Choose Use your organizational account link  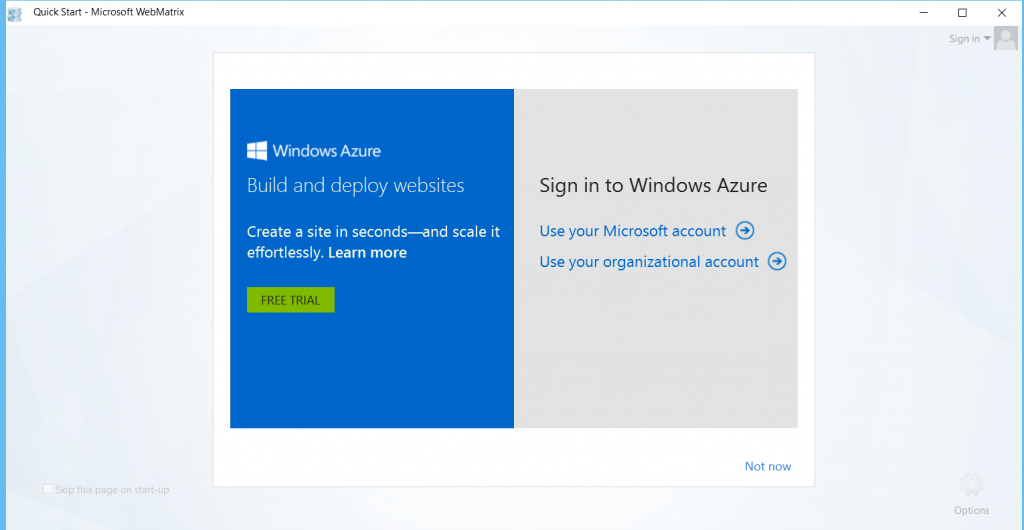point(649,262)
